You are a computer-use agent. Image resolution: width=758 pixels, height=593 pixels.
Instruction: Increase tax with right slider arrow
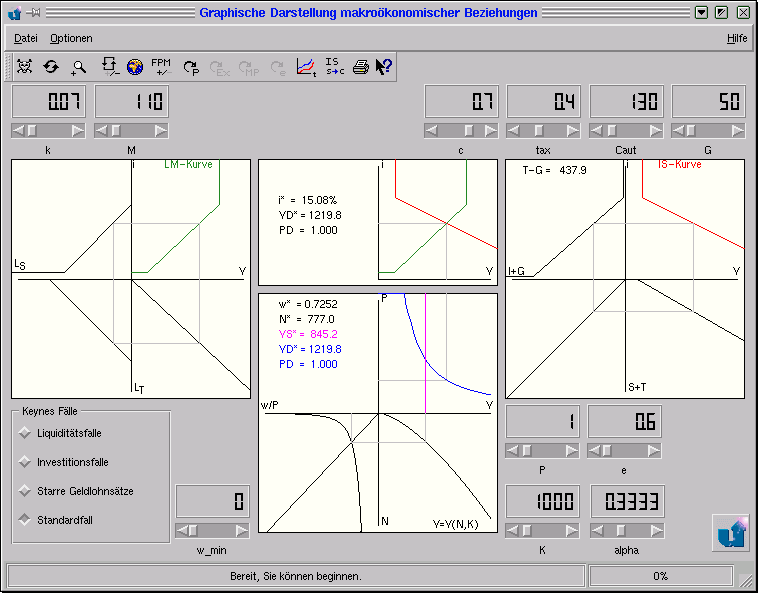[573, 130]
